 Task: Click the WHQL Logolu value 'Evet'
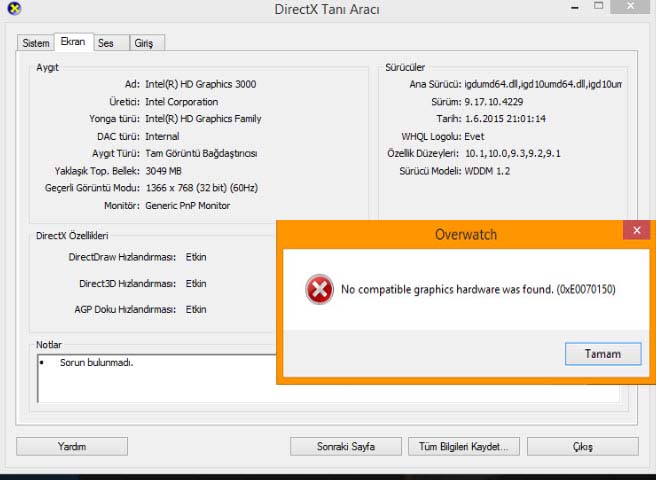point(474,136)
